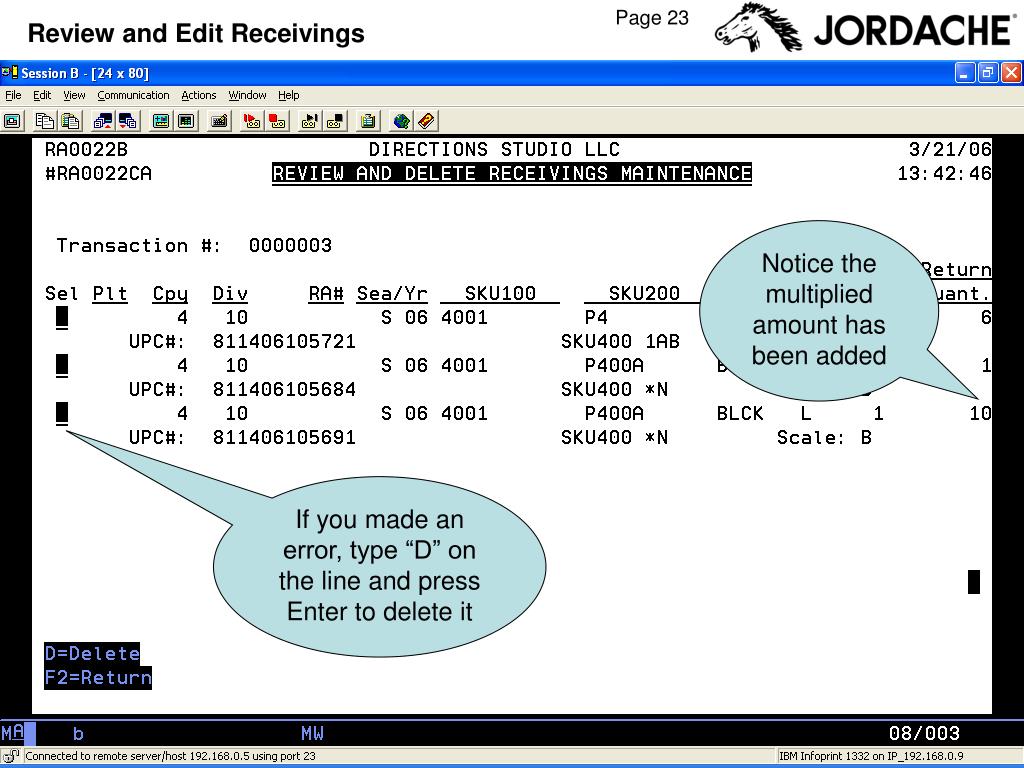Viewport: 1024px width, 768px height.
Task: Click the Print Screen toolbar icon
Action: 12,121
